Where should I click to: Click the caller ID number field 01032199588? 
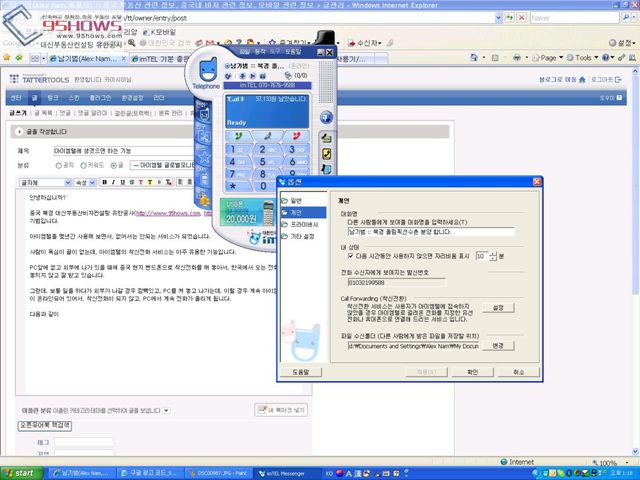396,282
